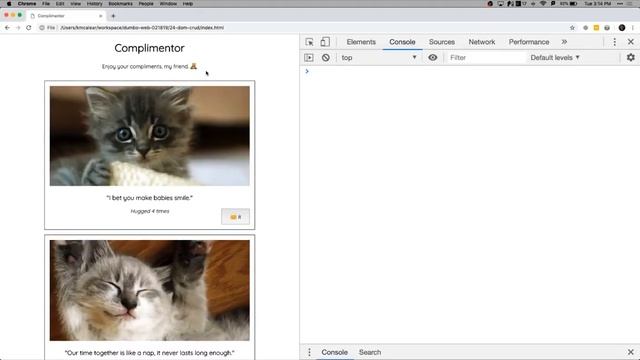Activate the inspect element picker icon
Viewport: 640px width, 360px height.
(x=309, y=42)
